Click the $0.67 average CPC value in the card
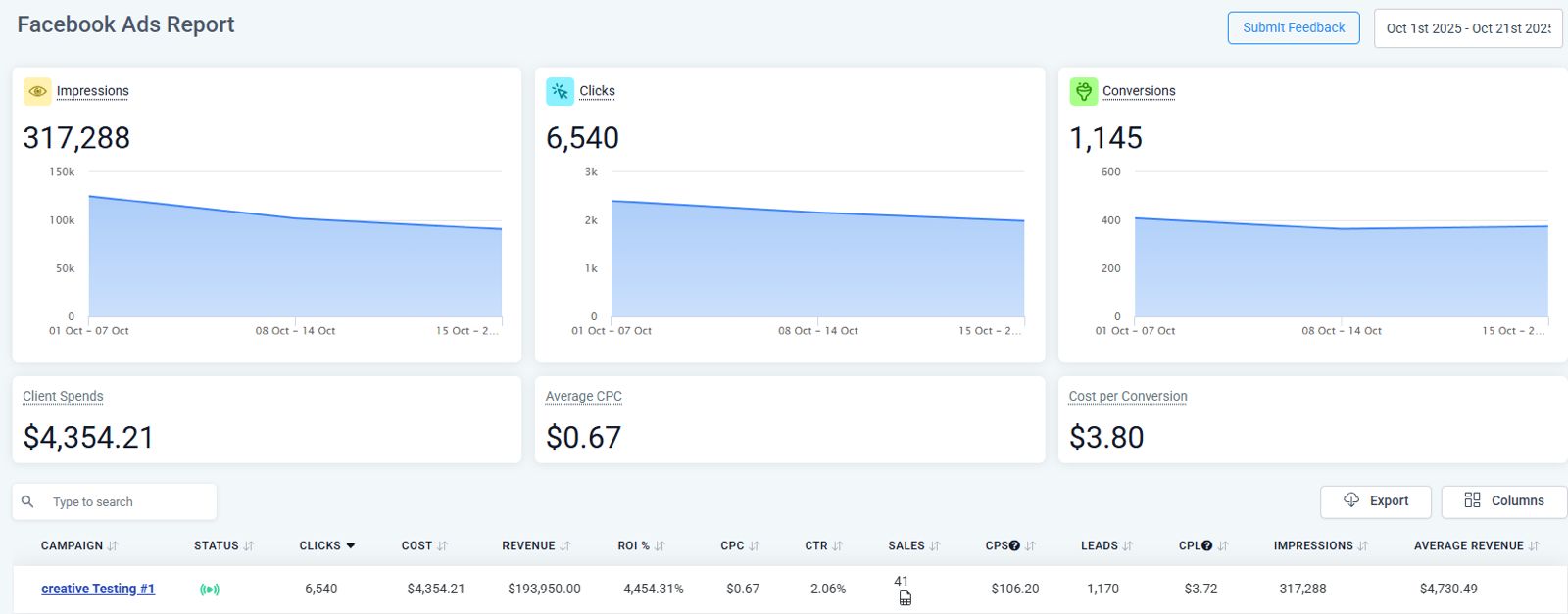The height and width of the screenshot is (614, 1568). click(x=583, y=437)
